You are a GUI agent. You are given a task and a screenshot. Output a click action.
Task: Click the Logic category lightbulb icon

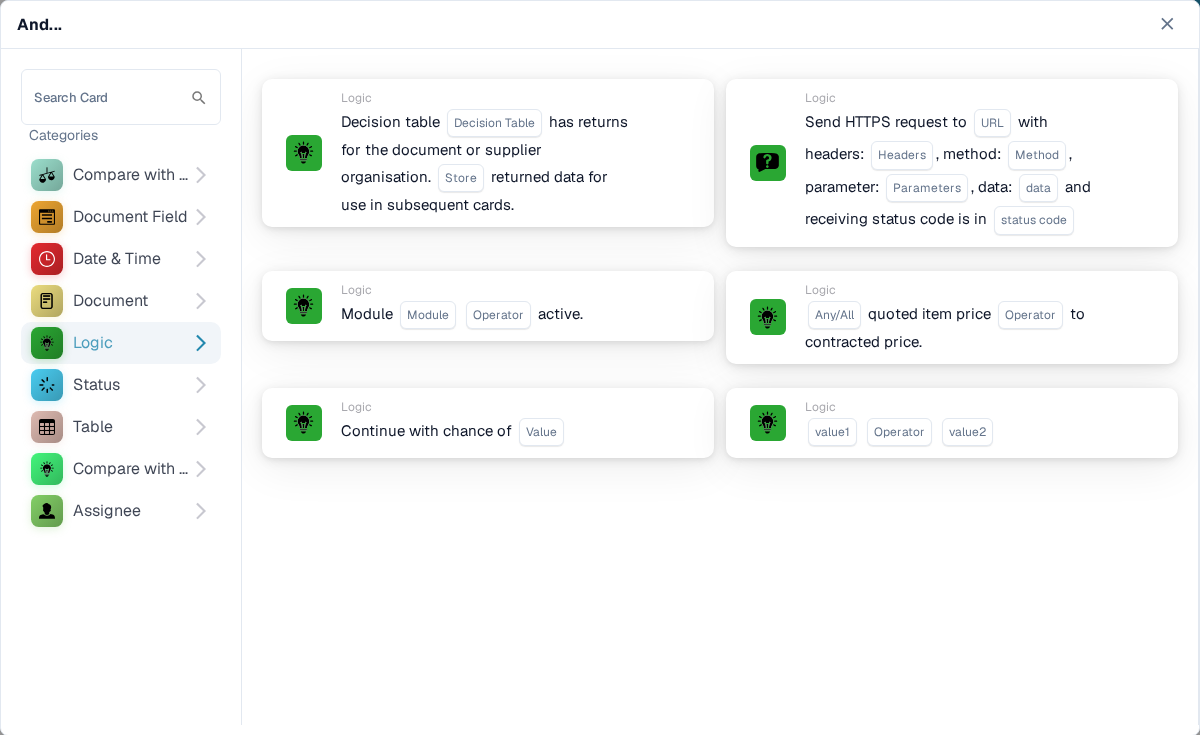tap(47, 343)
